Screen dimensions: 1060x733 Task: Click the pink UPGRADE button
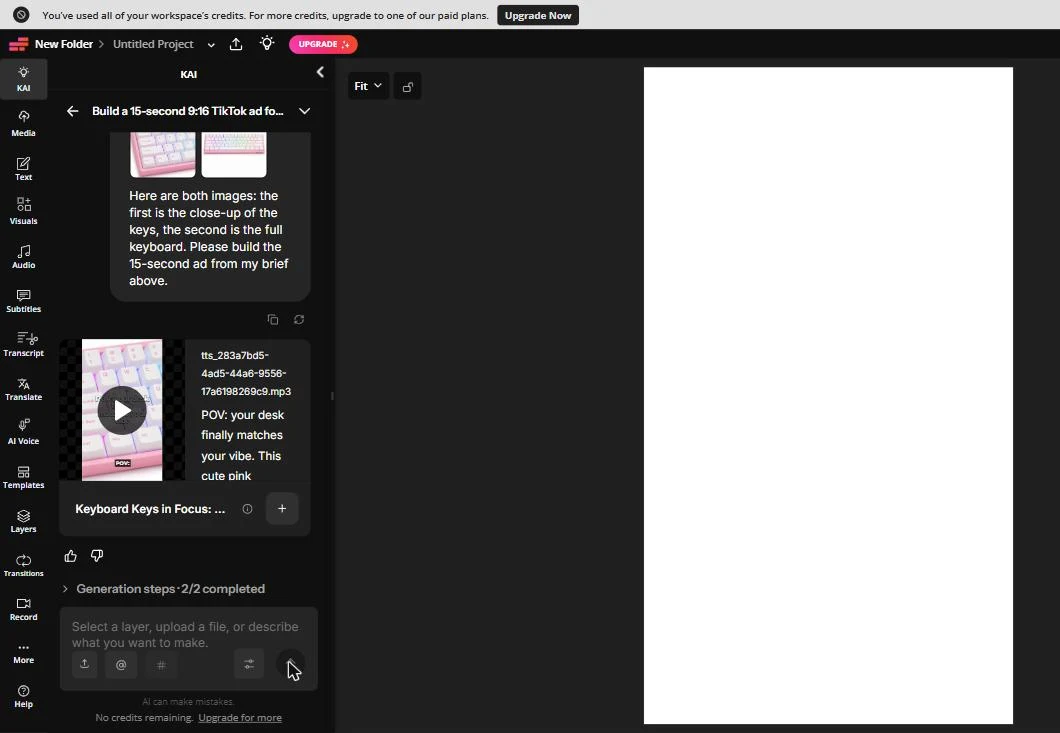coord(323,44)
